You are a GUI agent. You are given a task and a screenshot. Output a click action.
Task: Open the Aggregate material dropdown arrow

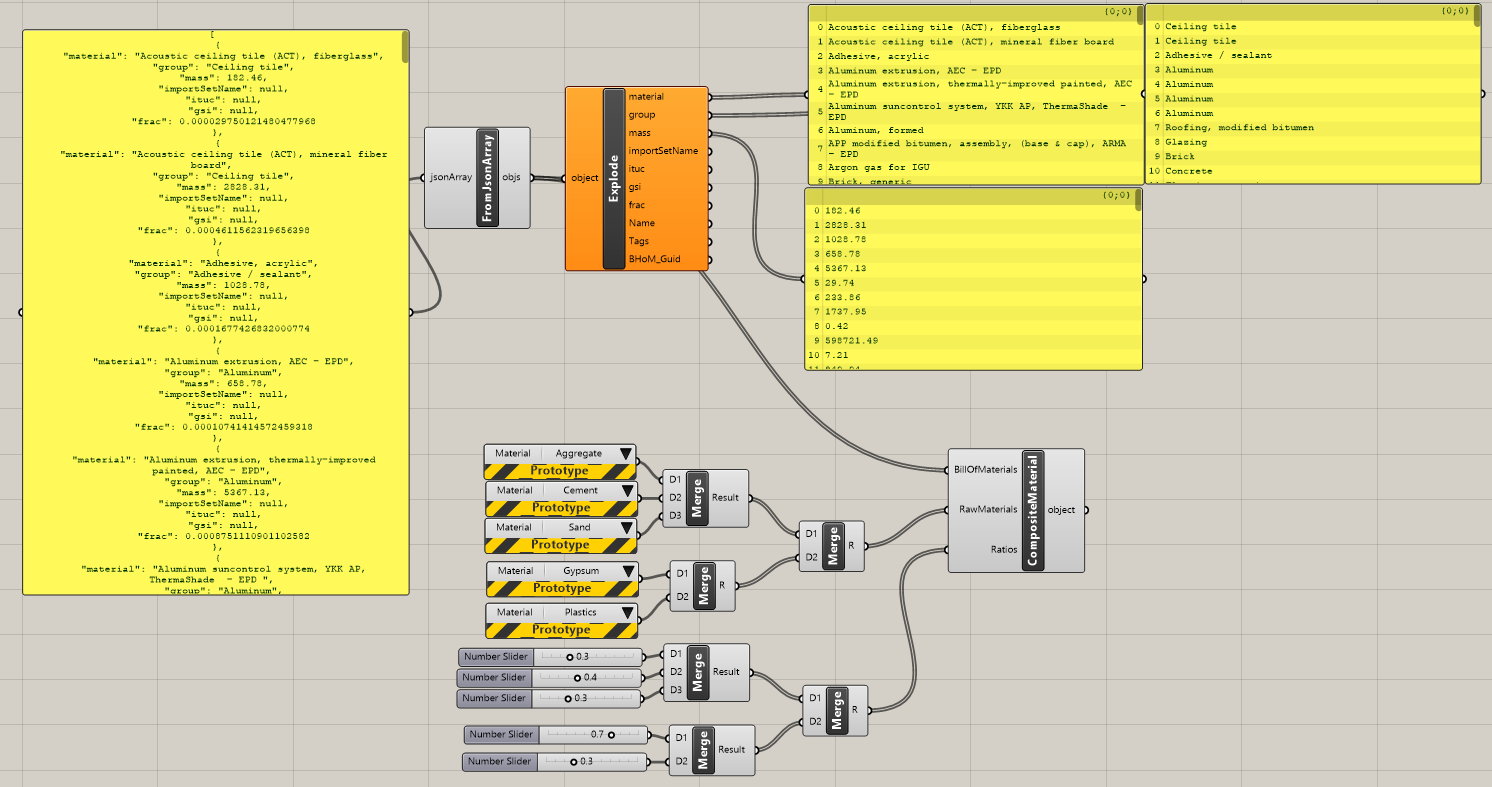point(626,454)
